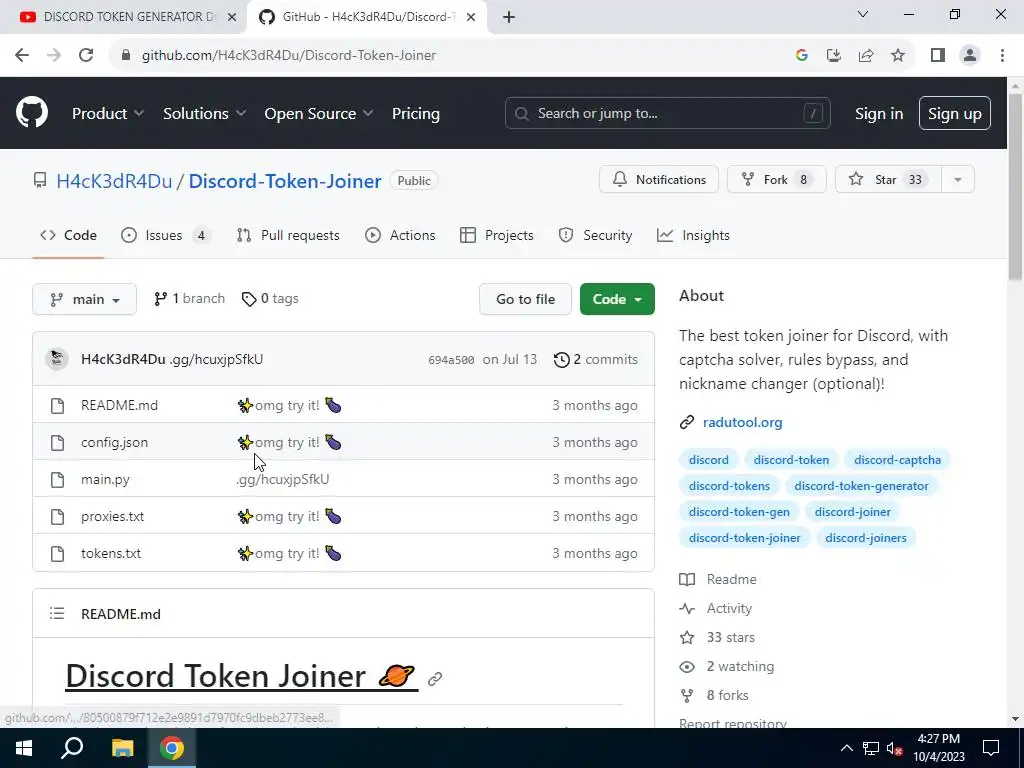Select the Code tab

pos(69,235)
